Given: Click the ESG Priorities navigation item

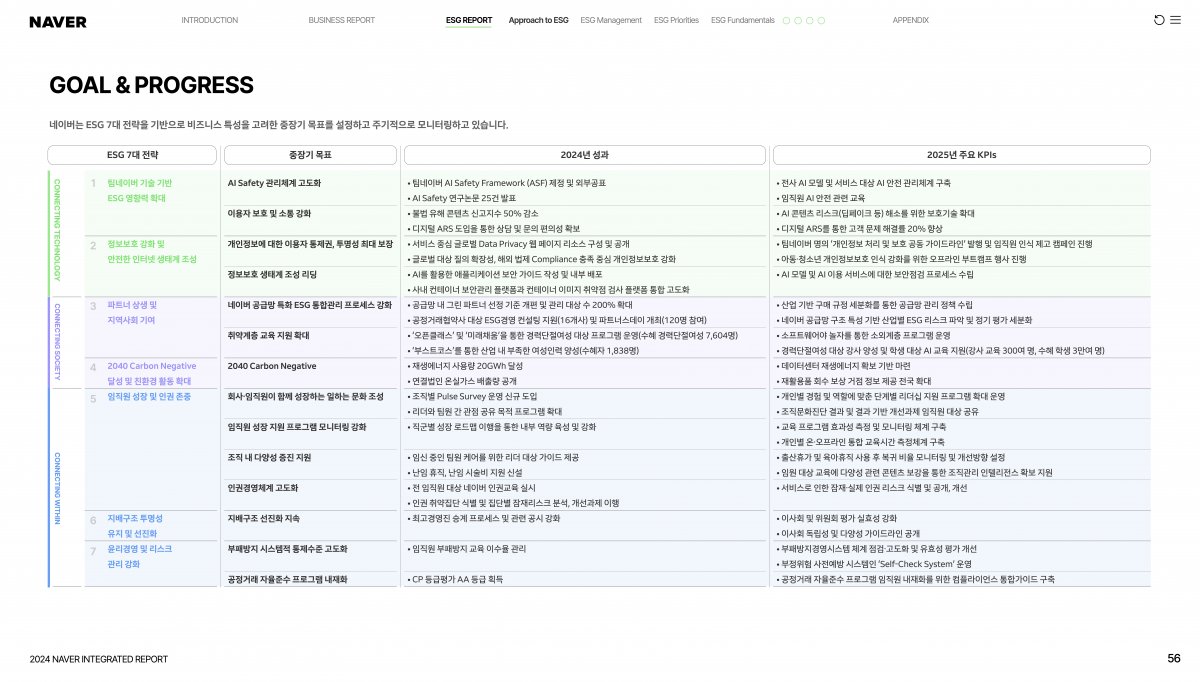Looking at the screenshot, I should [x=675, y=19].
